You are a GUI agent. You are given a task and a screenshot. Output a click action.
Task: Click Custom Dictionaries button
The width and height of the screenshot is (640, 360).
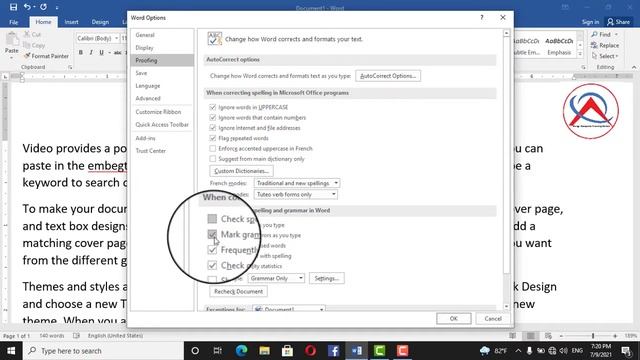[241, 171]
